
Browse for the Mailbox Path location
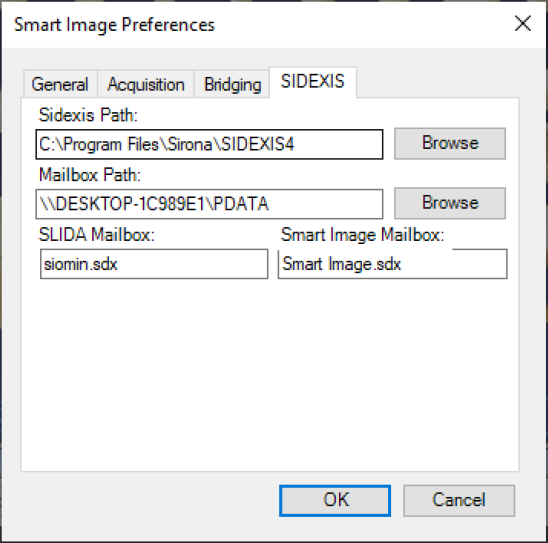point(450,203)
